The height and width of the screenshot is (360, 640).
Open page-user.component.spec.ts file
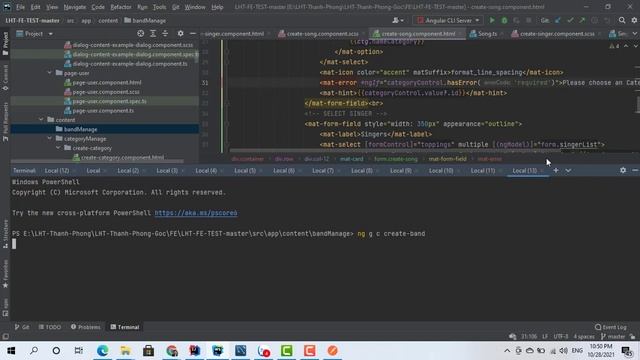click(x=109, y=101)
